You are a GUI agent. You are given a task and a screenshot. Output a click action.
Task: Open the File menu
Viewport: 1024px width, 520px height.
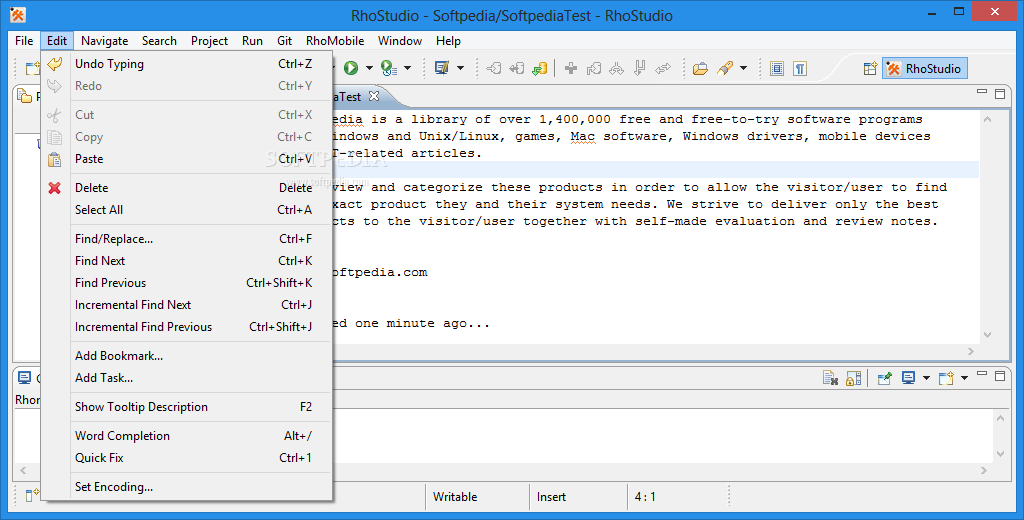(x=24, y=41)
